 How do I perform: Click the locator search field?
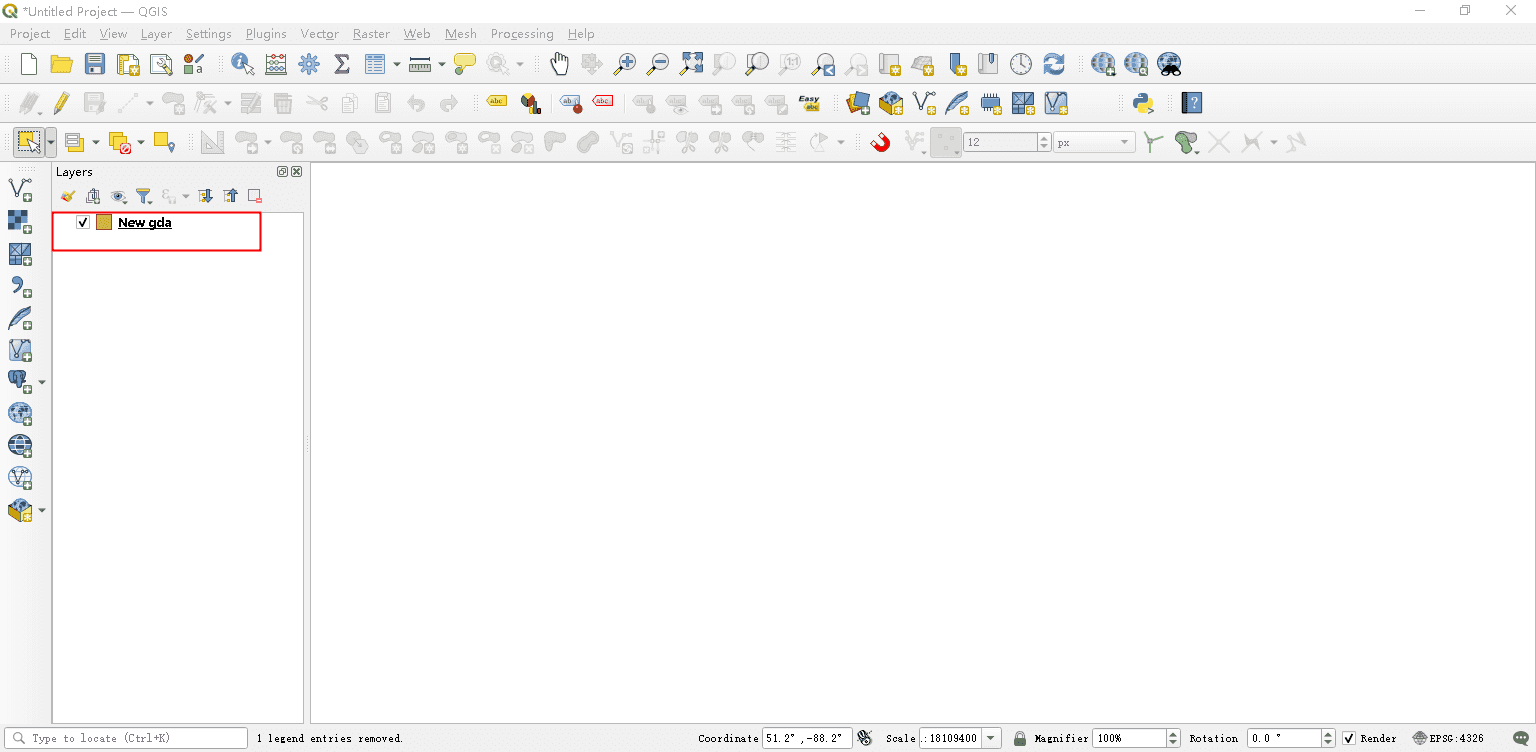126,738
